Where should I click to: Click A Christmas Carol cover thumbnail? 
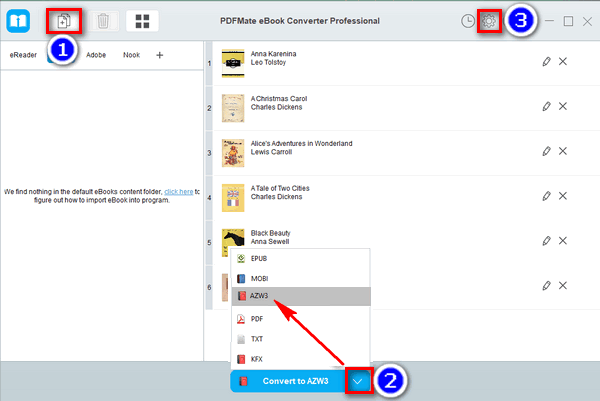(233, 108)
